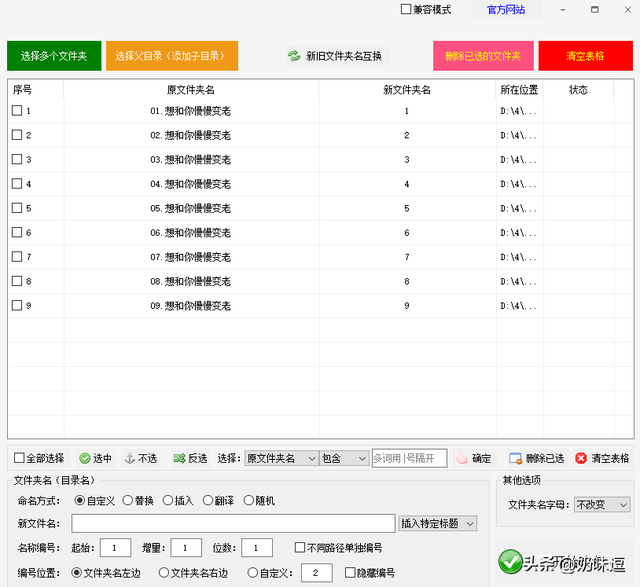Click 选择父目录（添加子目录） orange button
The width and height of the screenshot is (640, 587).
point(172,56)
